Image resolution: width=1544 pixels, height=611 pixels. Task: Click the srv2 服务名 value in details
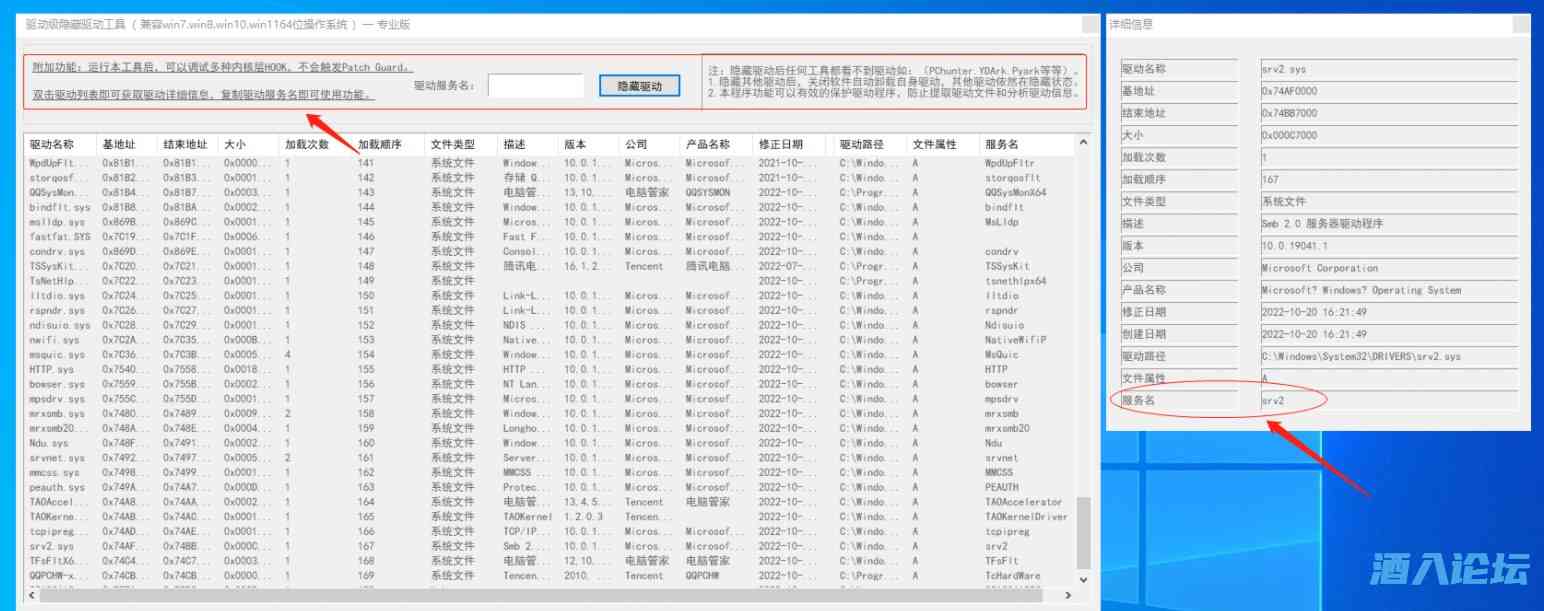pyautogui.click(x=1273, y=401)
